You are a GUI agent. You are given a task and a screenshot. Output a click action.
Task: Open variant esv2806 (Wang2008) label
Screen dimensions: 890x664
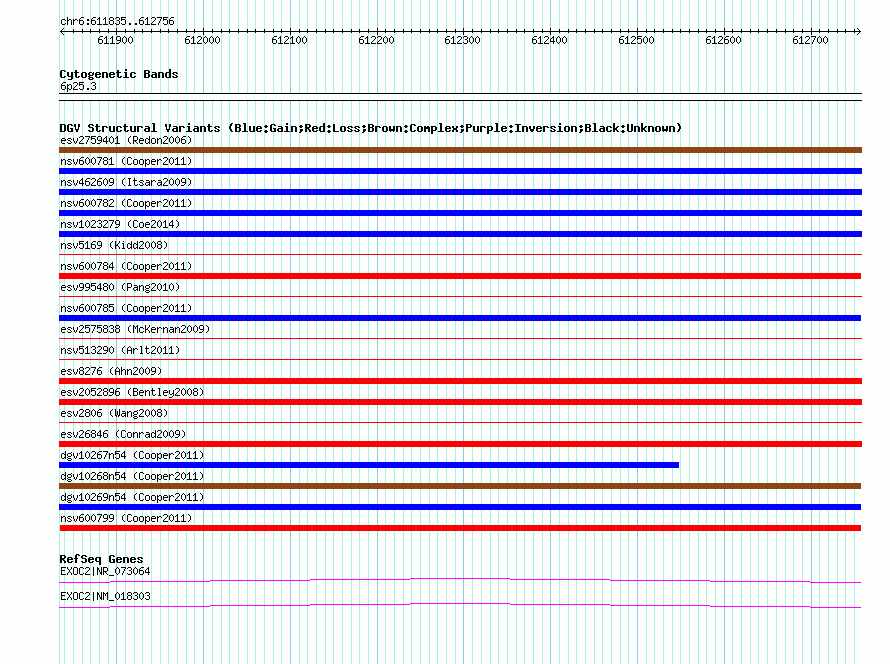[114, 413]
